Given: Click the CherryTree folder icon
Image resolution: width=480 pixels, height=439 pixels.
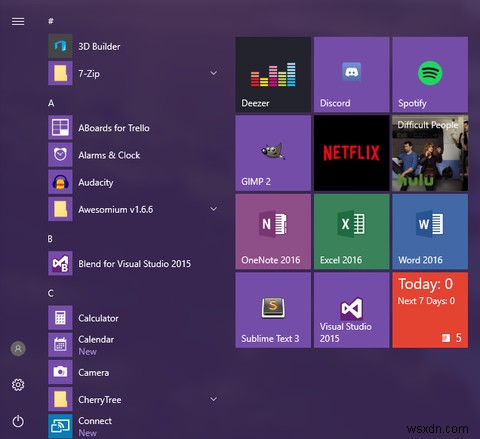Looking at the screenshot, I should point(60,399).
